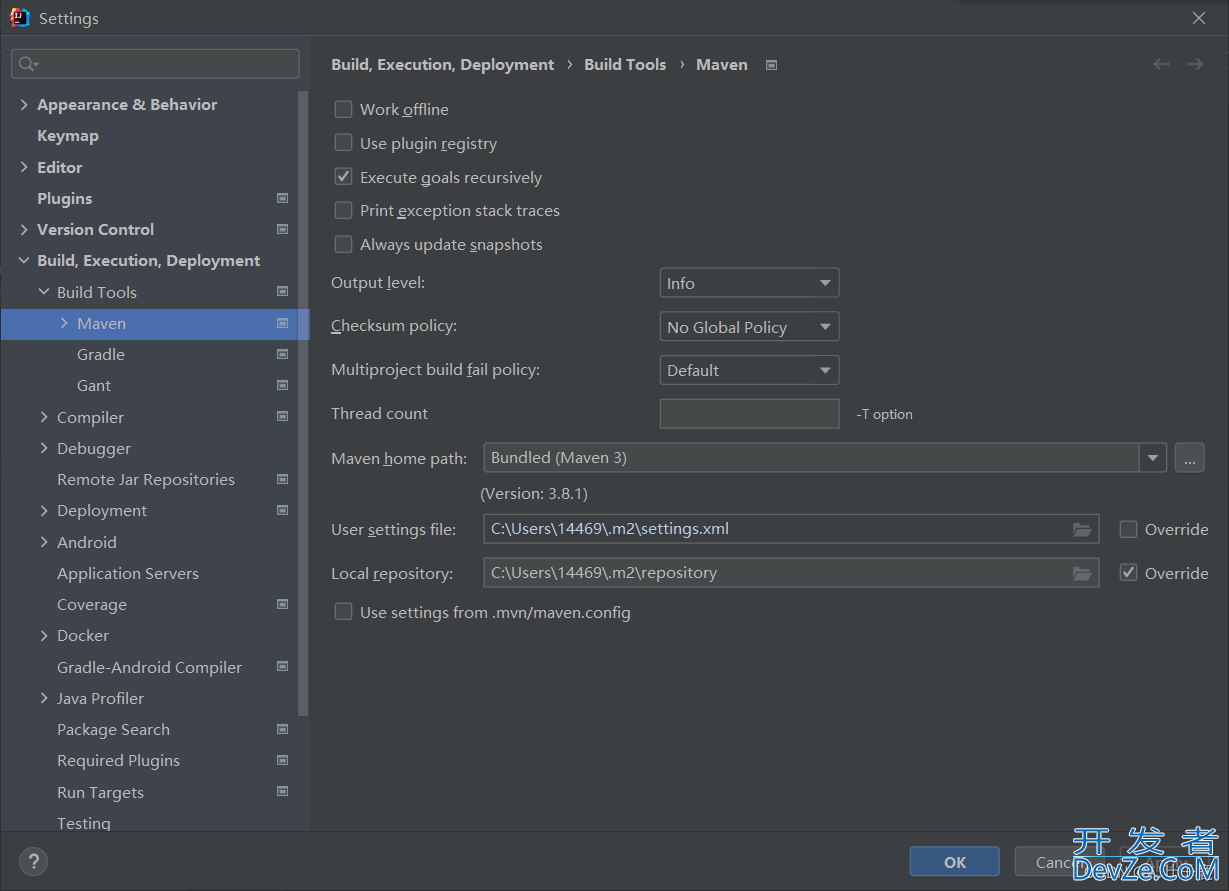Go forward using the right arrow

(x=1195, y=64)
